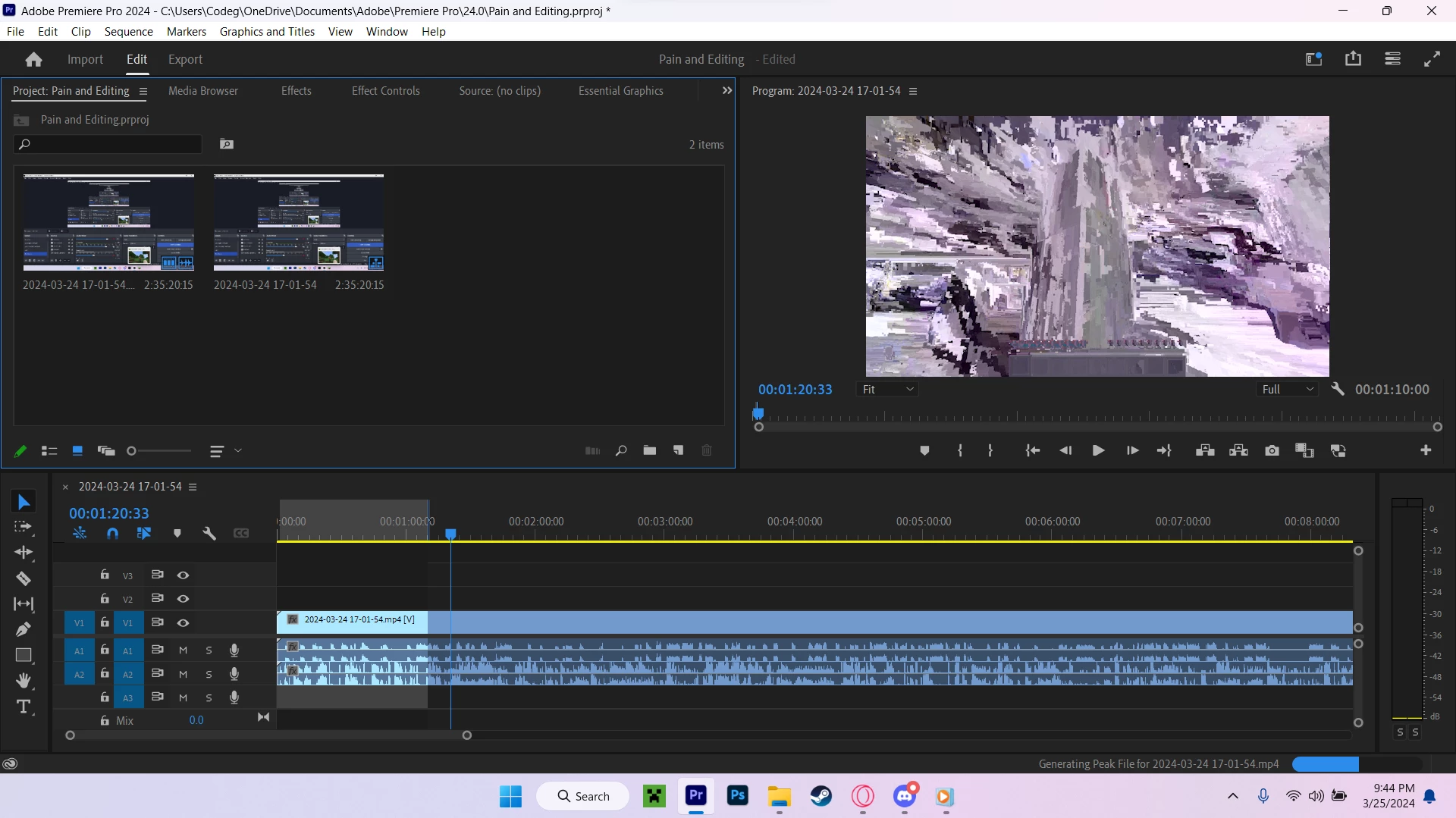Open the Markers menu
1456x818 pixels.
coord(187,32)
